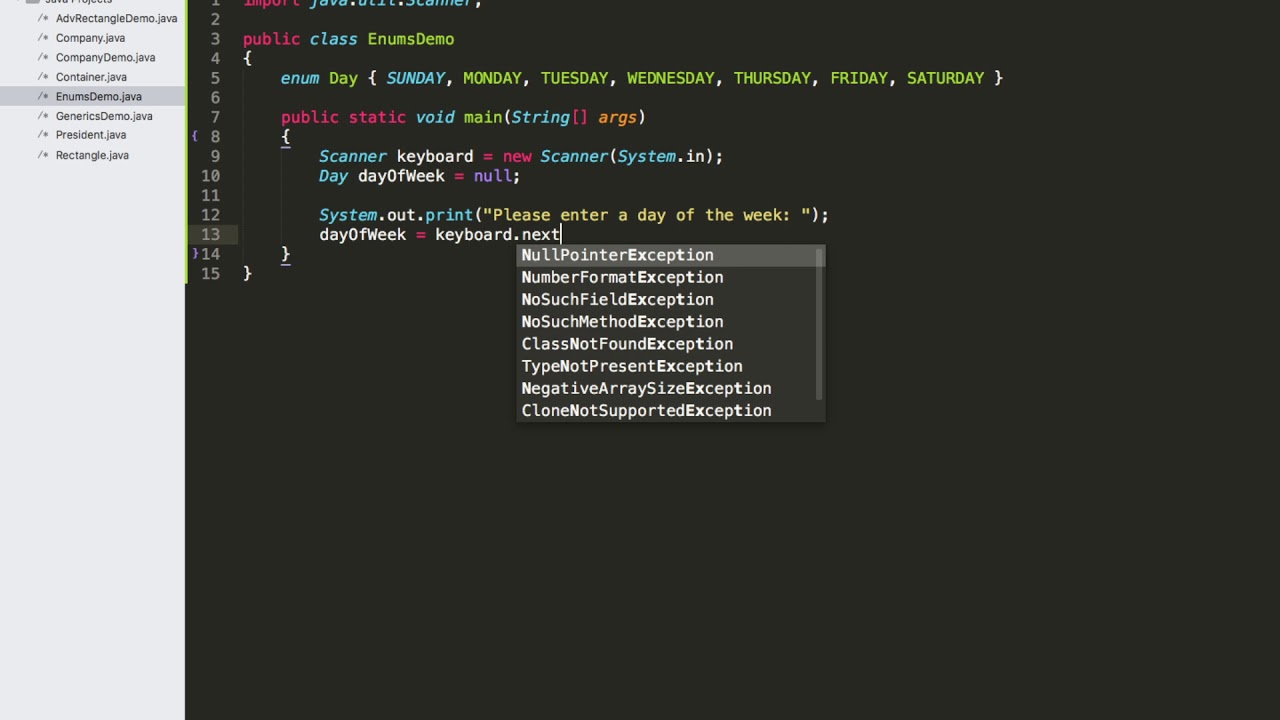The height and width of the screenshot is (720, 1280).
Task: Click the class name EnumsDemo in code
Action: point(410,39)
